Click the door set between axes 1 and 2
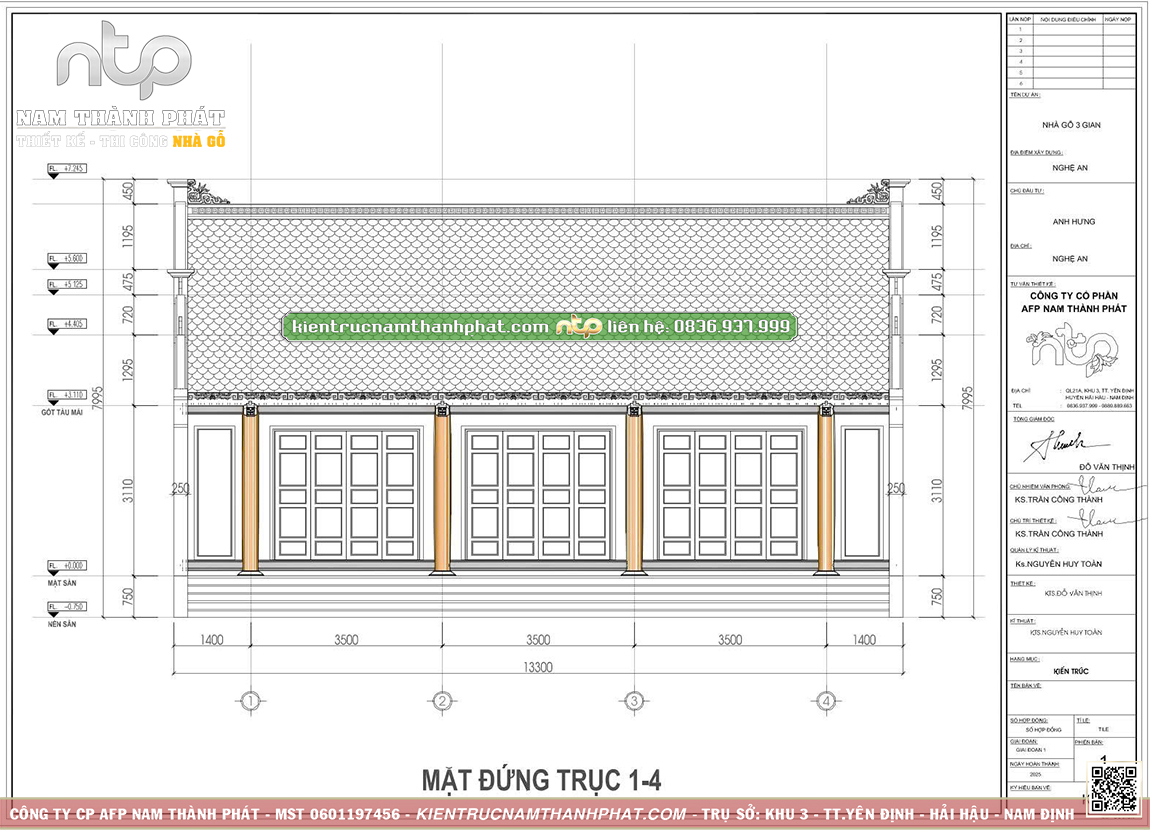1150x830 pixels. click(346, 495)
